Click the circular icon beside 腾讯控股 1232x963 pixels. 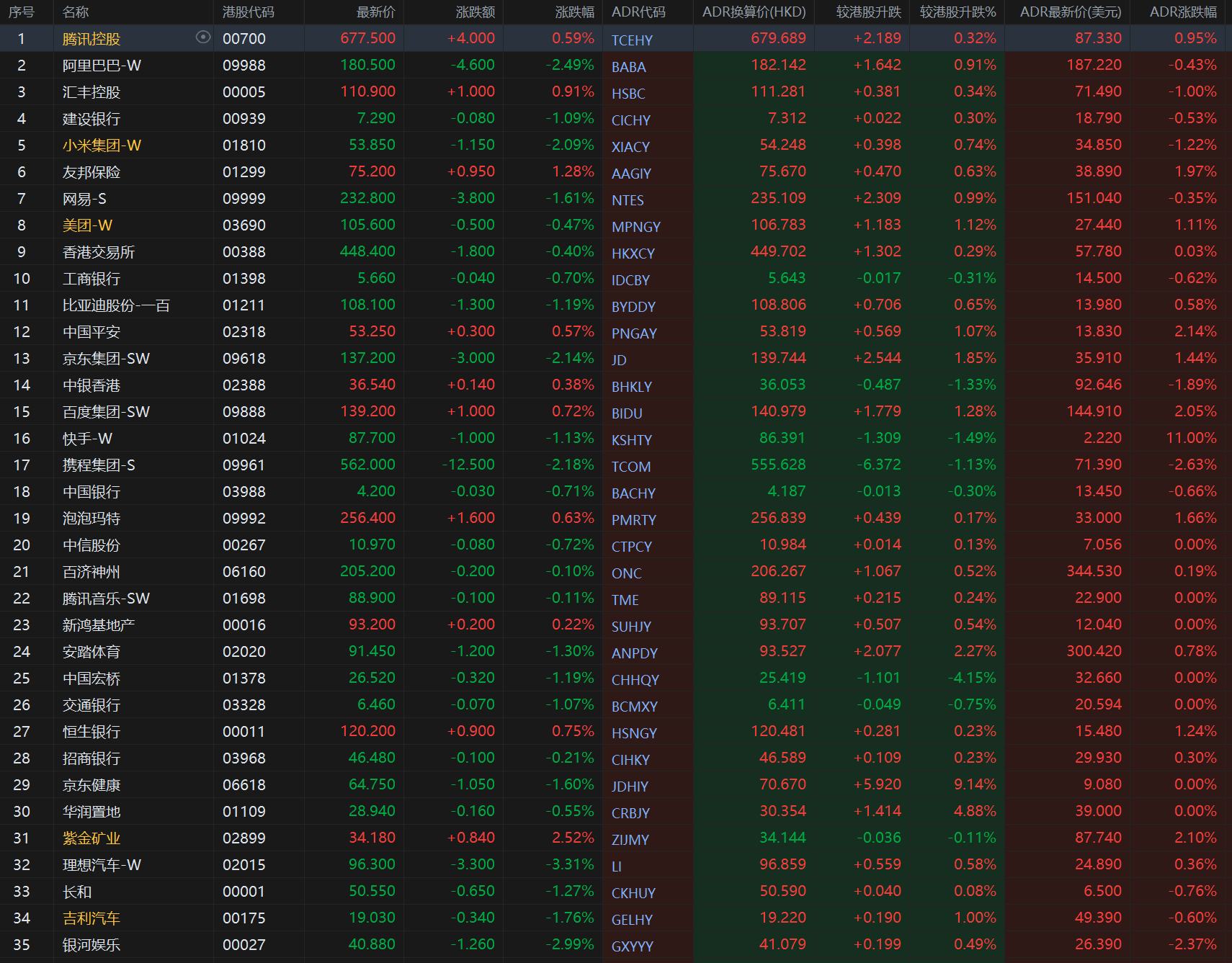click(x=203, y=37)
